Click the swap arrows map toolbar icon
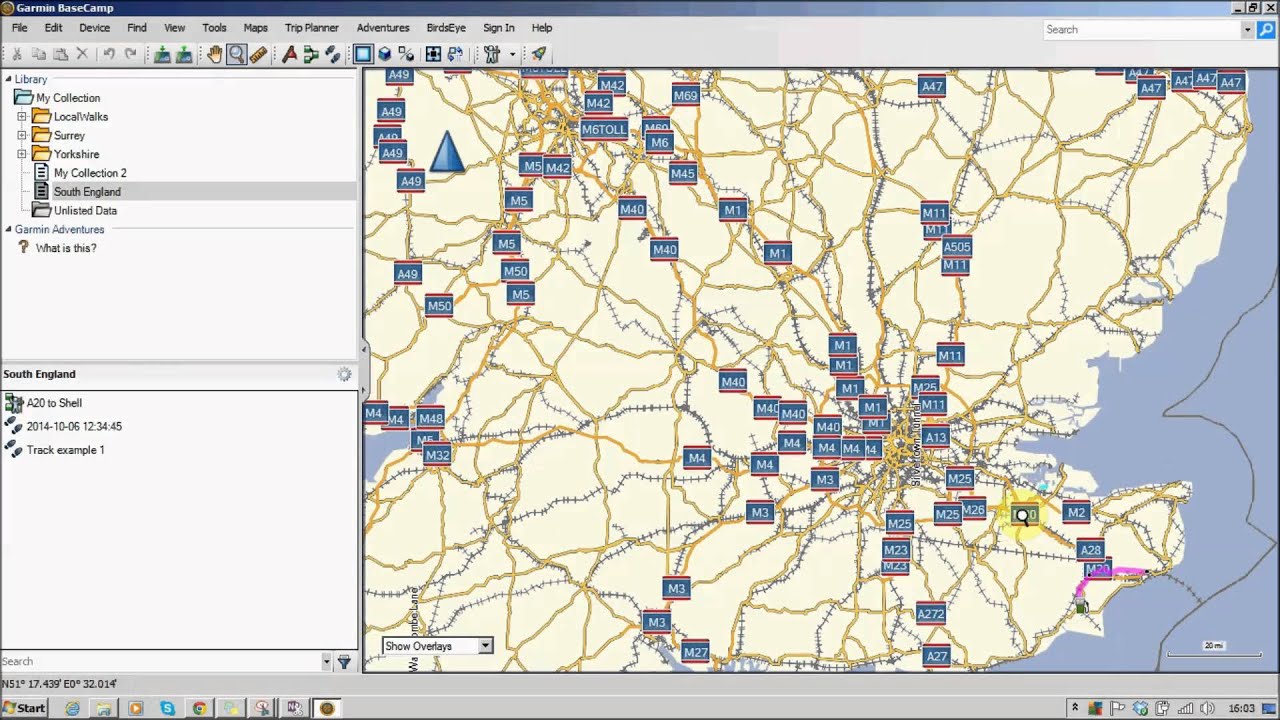The image size is (1280, 720). pyautogui.click(x=456, y=55)
